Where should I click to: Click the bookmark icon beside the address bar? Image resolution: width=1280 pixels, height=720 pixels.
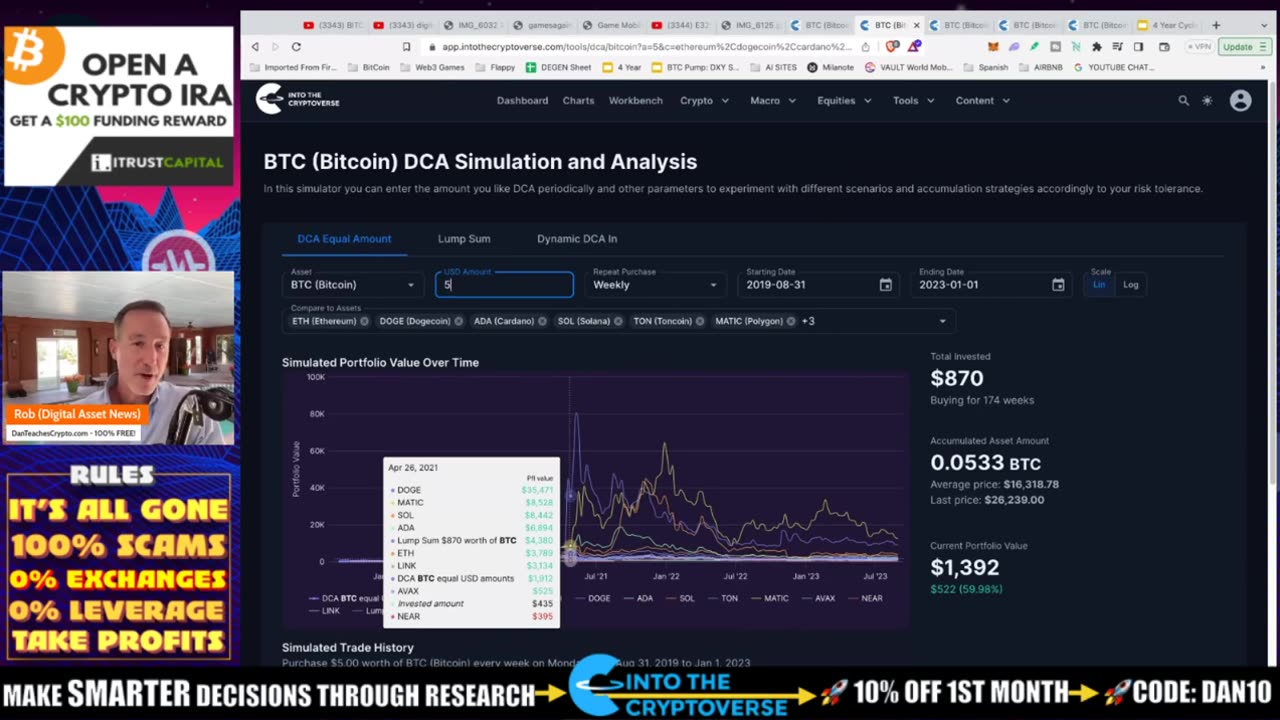[x=406, y=47]
